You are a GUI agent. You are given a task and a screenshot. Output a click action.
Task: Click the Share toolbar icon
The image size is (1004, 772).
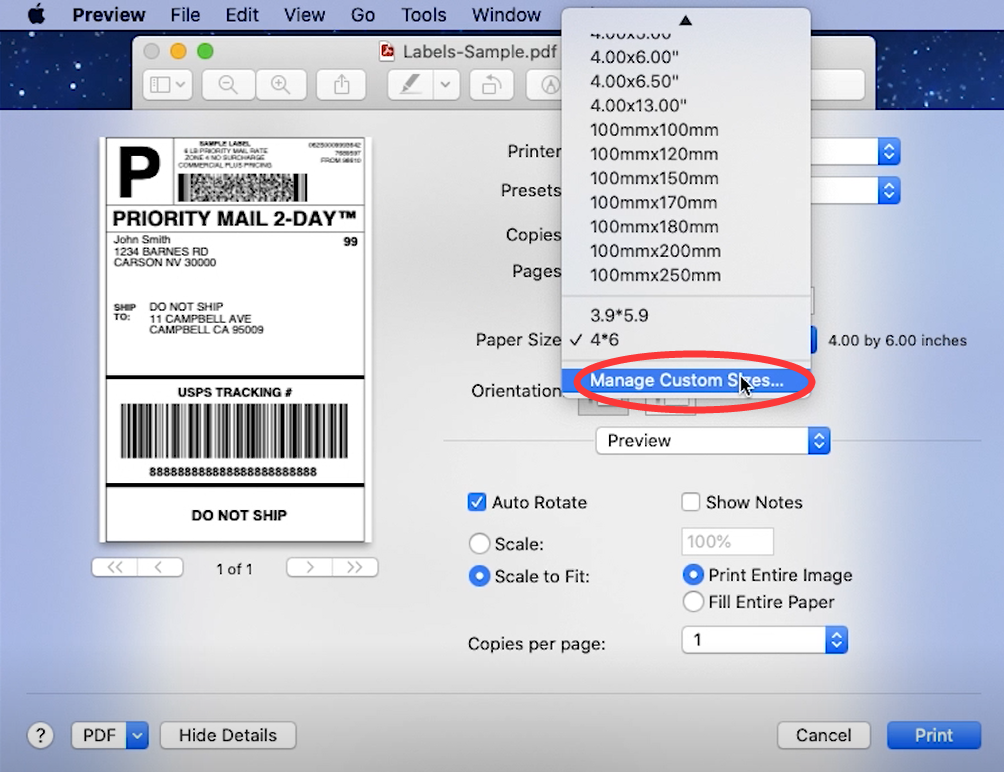[x=342, y=84]
